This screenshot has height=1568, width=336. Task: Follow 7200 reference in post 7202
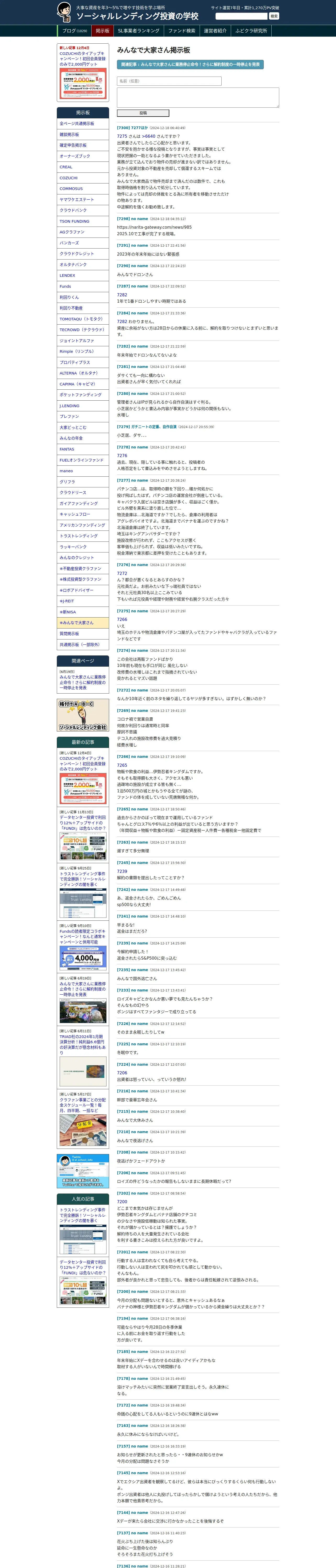pos(122,1202)
